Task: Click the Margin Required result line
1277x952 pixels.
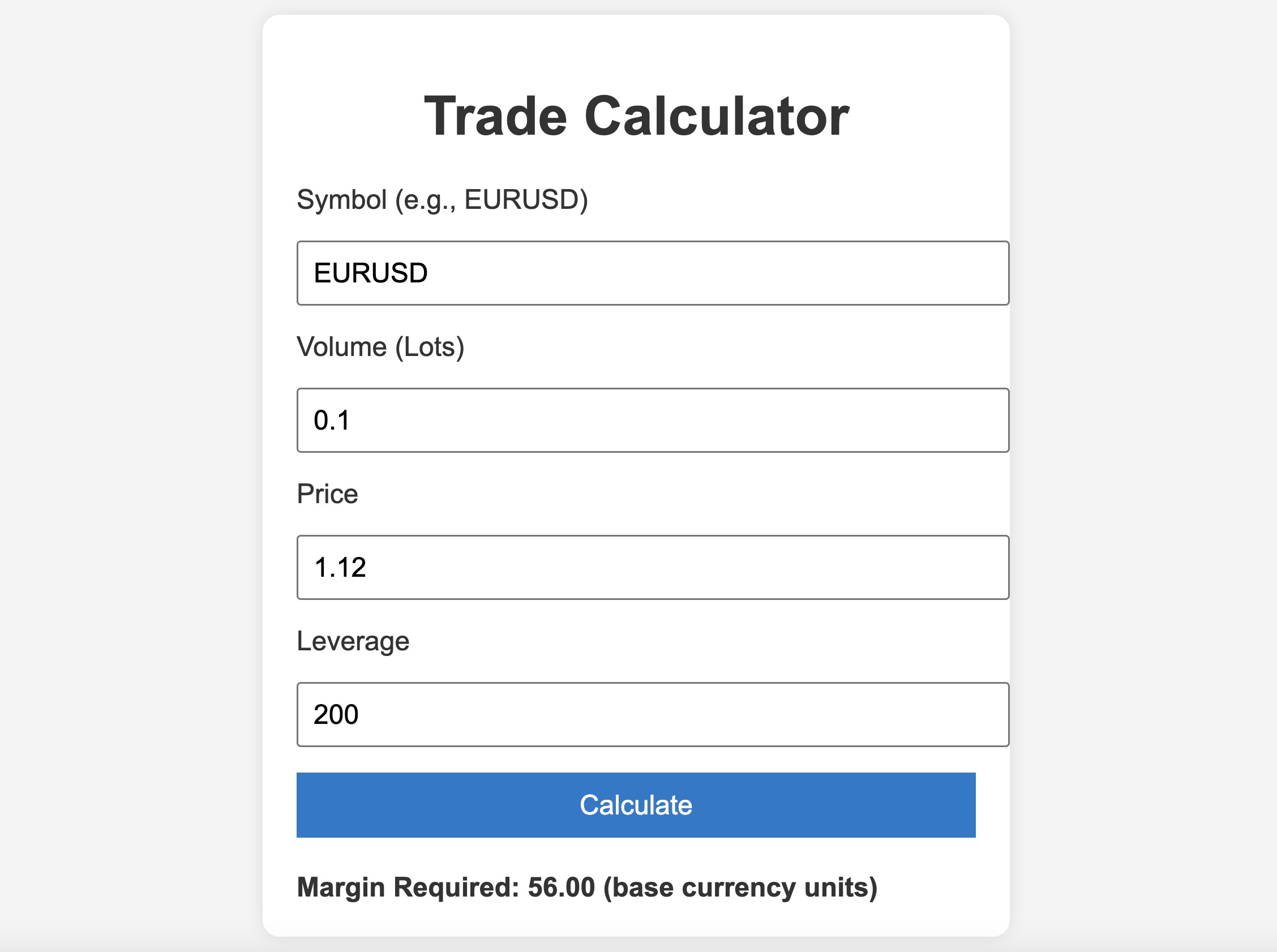Action: click(x=586, y=887)
